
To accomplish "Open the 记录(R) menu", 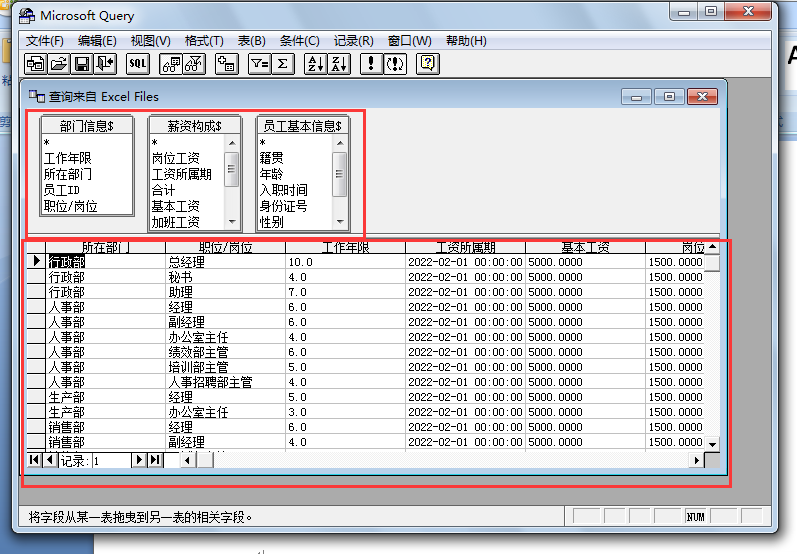I will tap(353, 41).
